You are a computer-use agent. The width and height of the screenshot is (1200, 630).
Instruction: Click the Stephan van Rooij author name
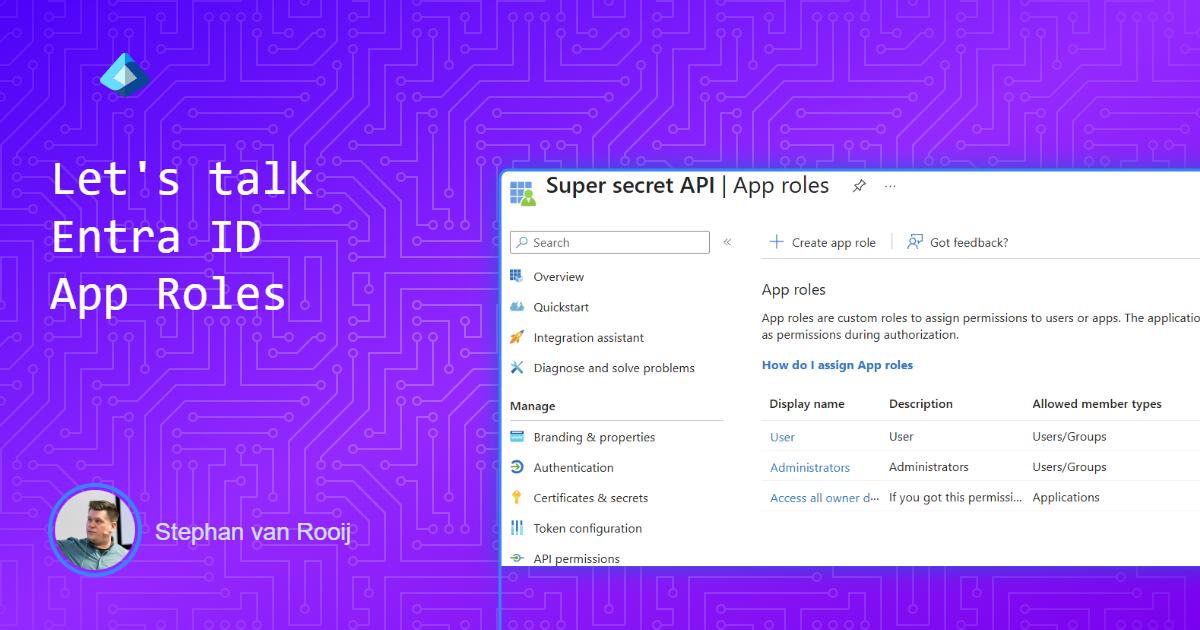point(253,531)
